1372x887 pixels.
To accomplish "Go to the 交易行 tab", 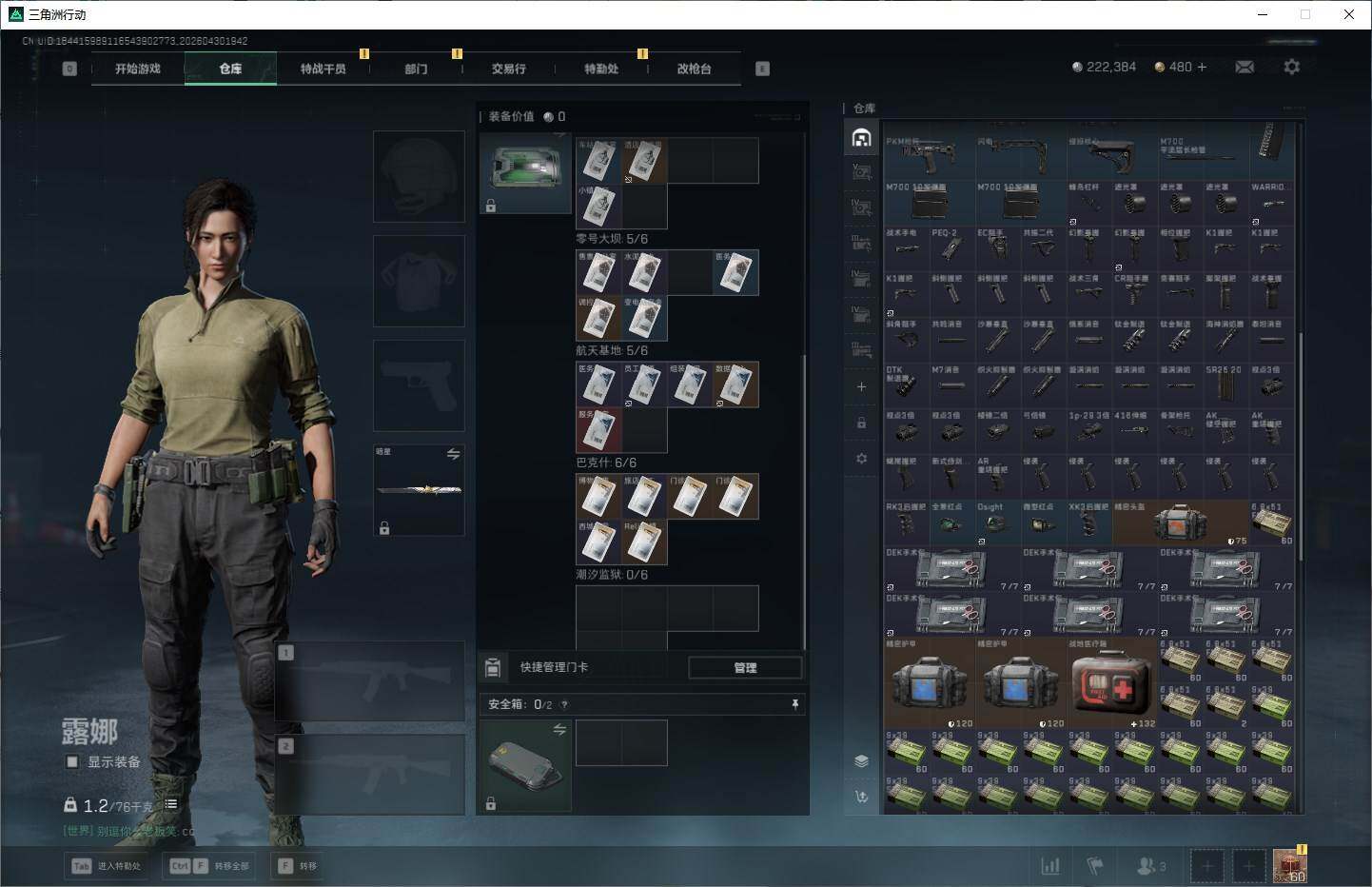I will coord(509,69).
